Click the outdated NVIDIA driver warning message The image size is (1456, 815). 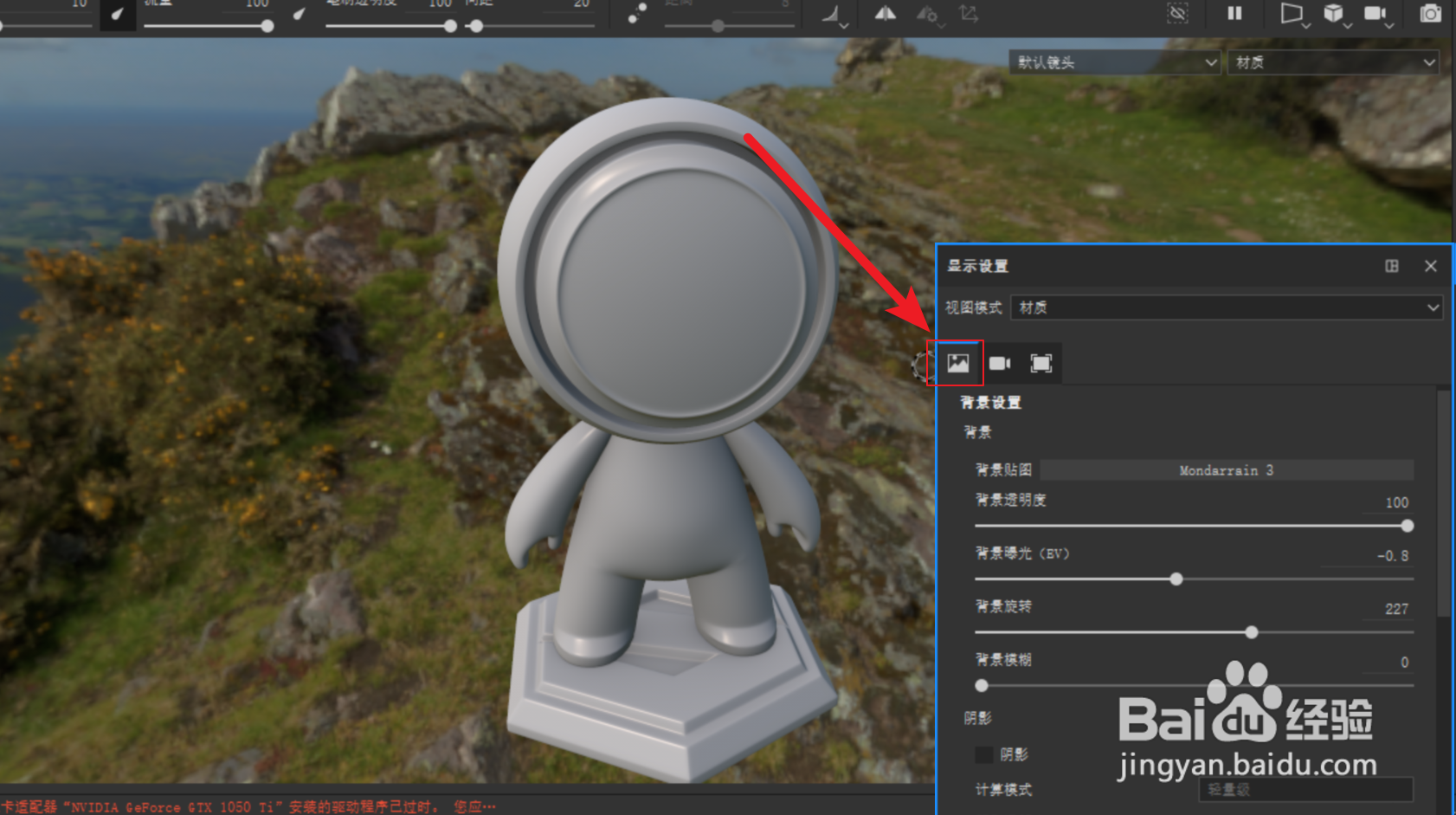point(248,807)
